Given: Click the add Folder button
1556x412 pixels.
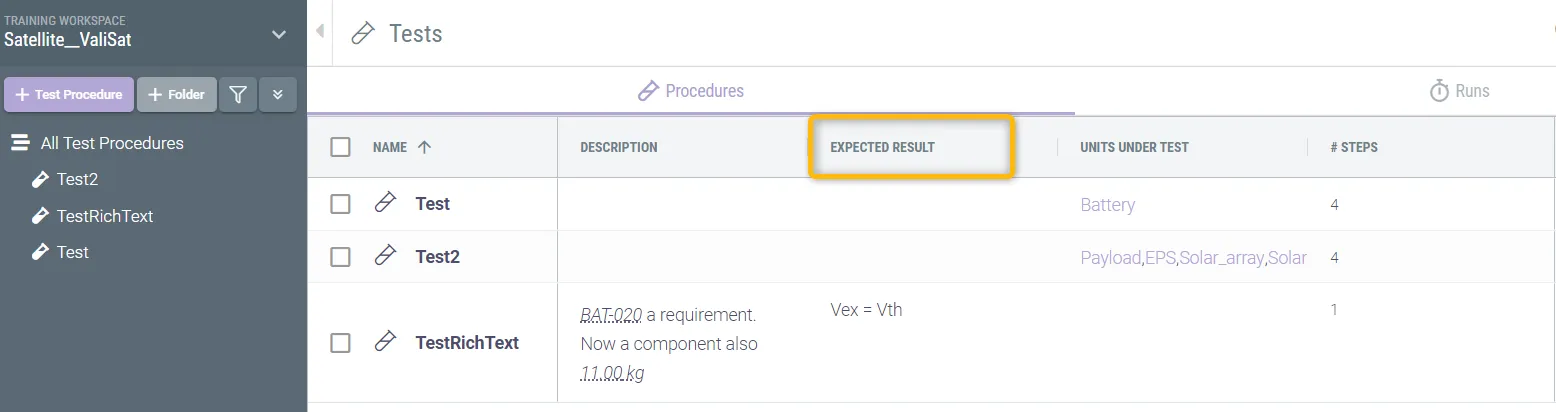Looking at the screenshot, I should pyautogui.click(x=176, y=95).
